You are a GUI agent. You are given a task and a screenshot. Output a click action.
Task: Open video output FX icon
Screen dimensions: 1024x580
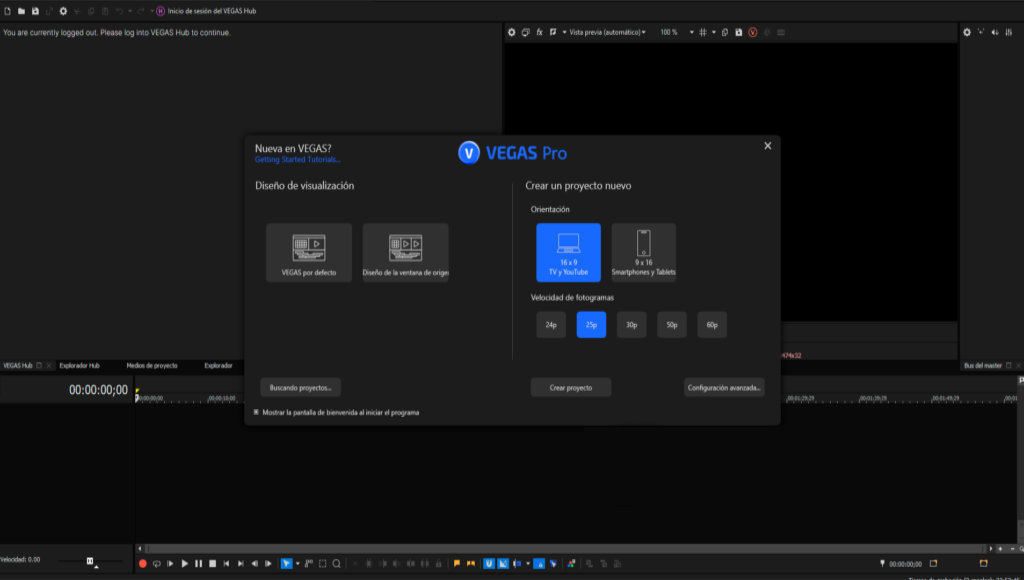(x=539, y=32)
